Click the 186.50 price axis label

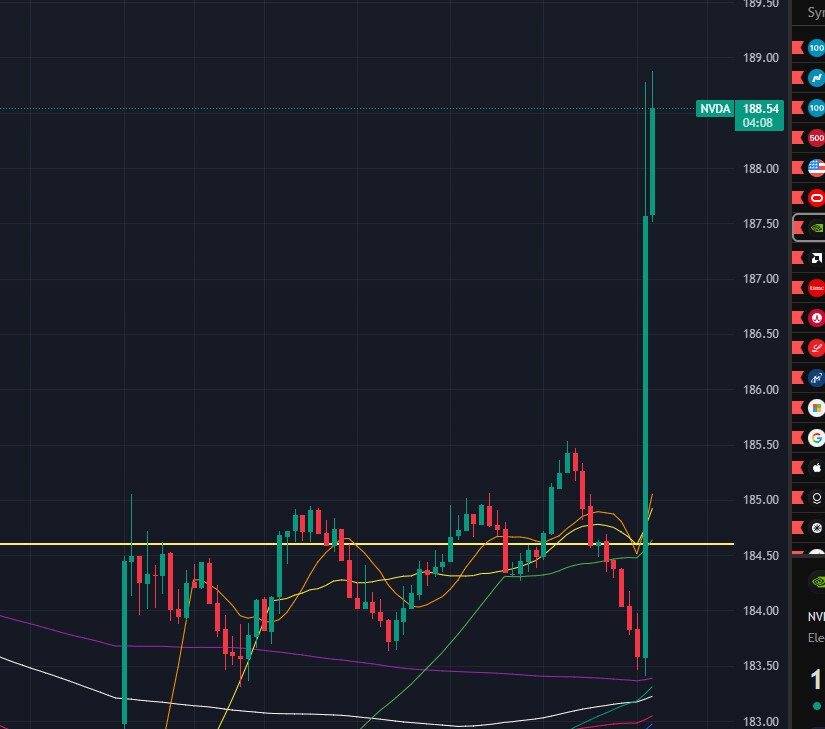[x=760, y=334]
